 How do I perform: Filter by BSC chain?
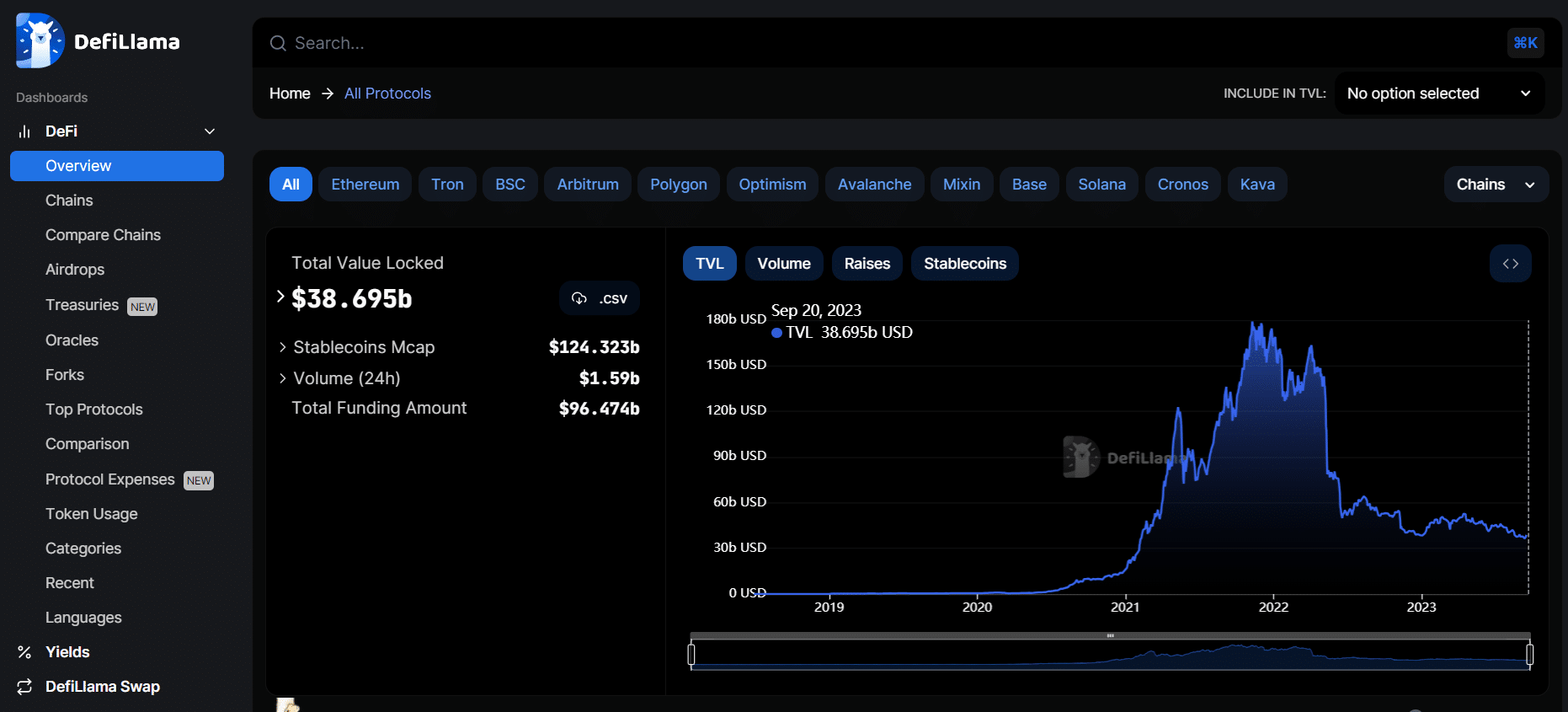[510, 185]
